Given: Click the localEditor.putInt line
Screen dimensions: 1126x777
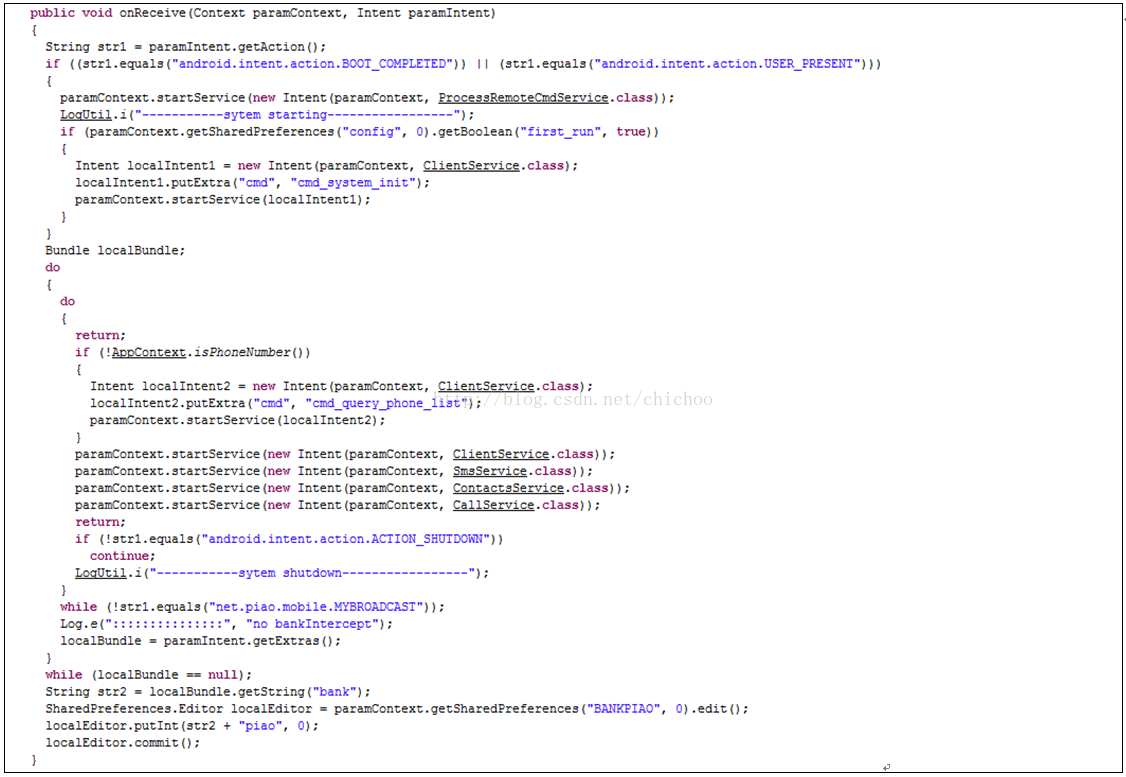Looking at the screenshot, I should [x=182, y=726].
